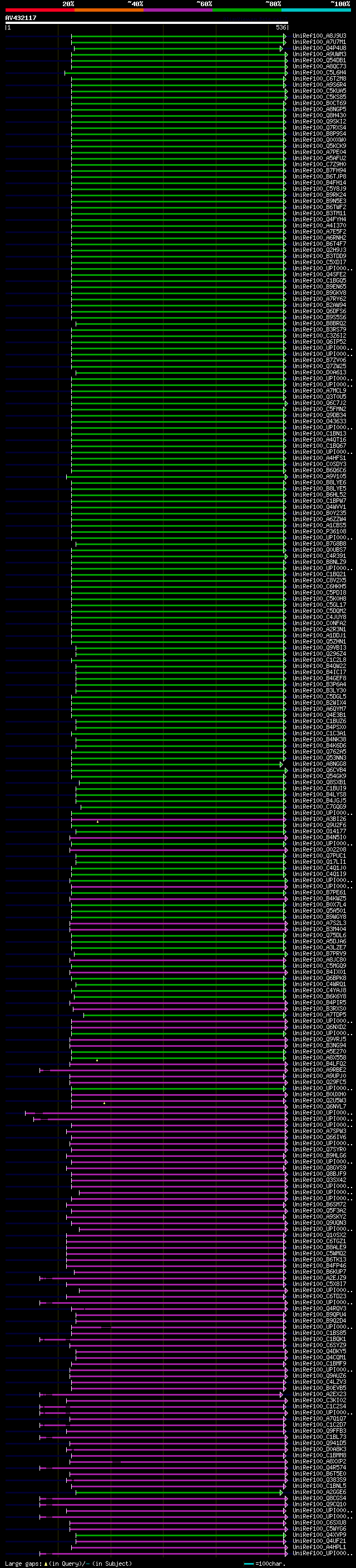Open the UniRef100_B0CT69 entry
Viewport: 356px width, 1568px height.
[x=319, y=103]
